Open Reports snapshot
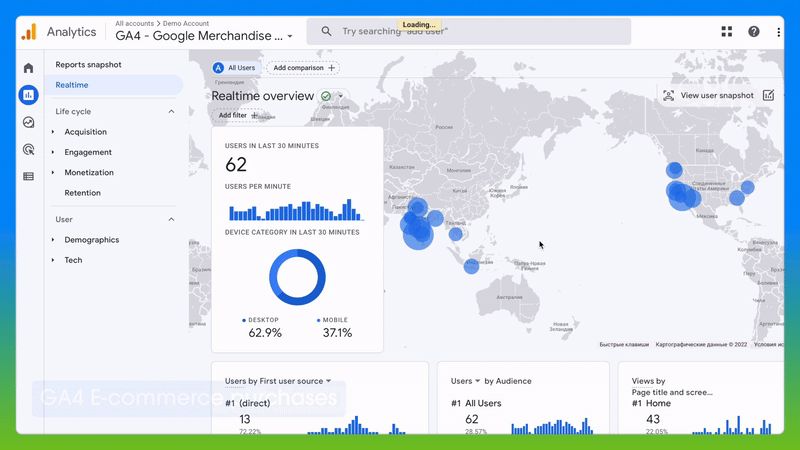The width and height of the screenshot is (800, 450). click(x=88, y=65)
